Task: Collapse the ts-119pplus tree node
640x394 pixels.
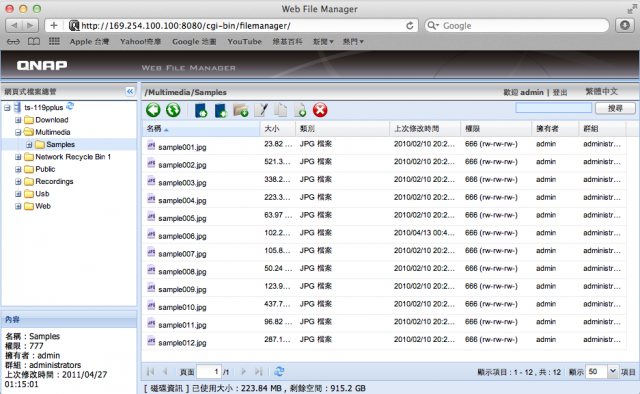Action: (7, 107)
